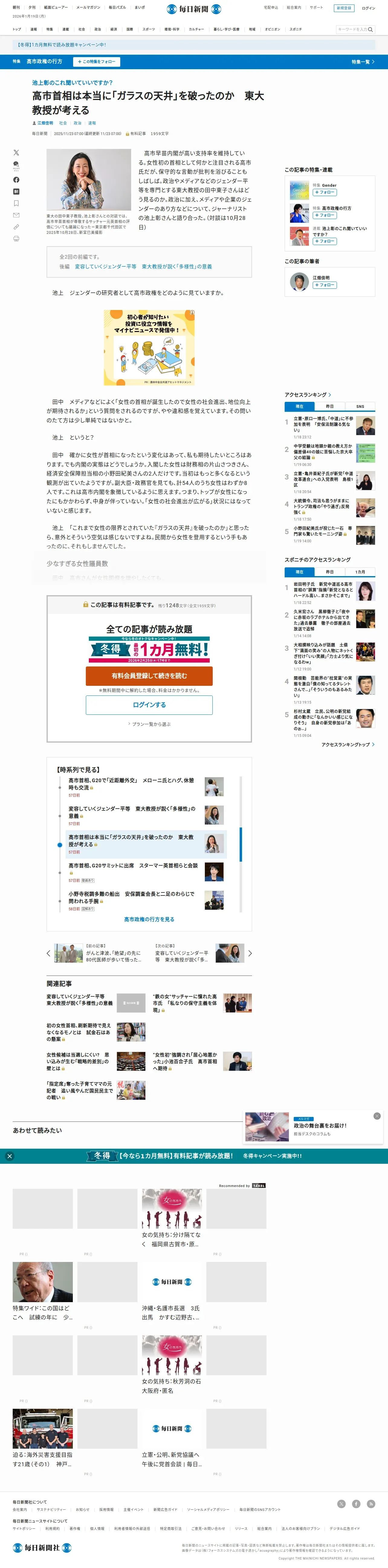Open the オピニオン item in the top nav
This screenshot has width=388, height=1568.
click(272, 29)
